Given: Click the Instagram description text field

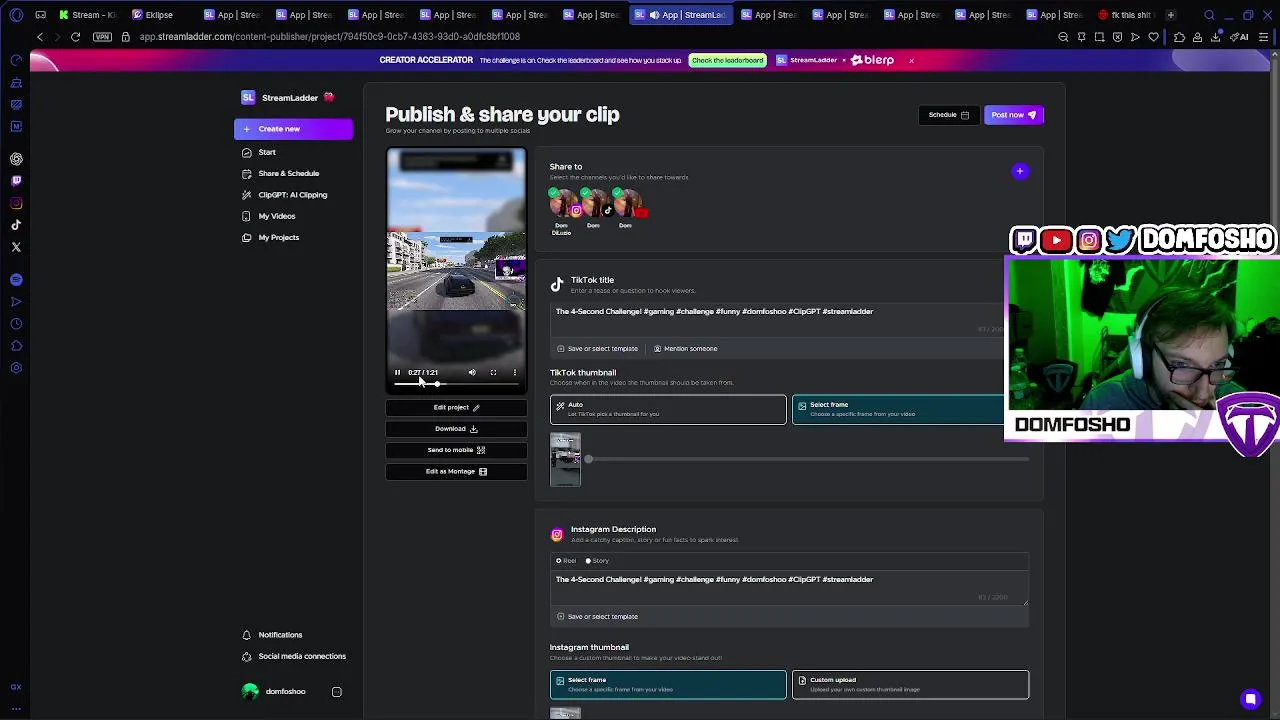Looking at the screenshot, I should [x=790, y=589].
